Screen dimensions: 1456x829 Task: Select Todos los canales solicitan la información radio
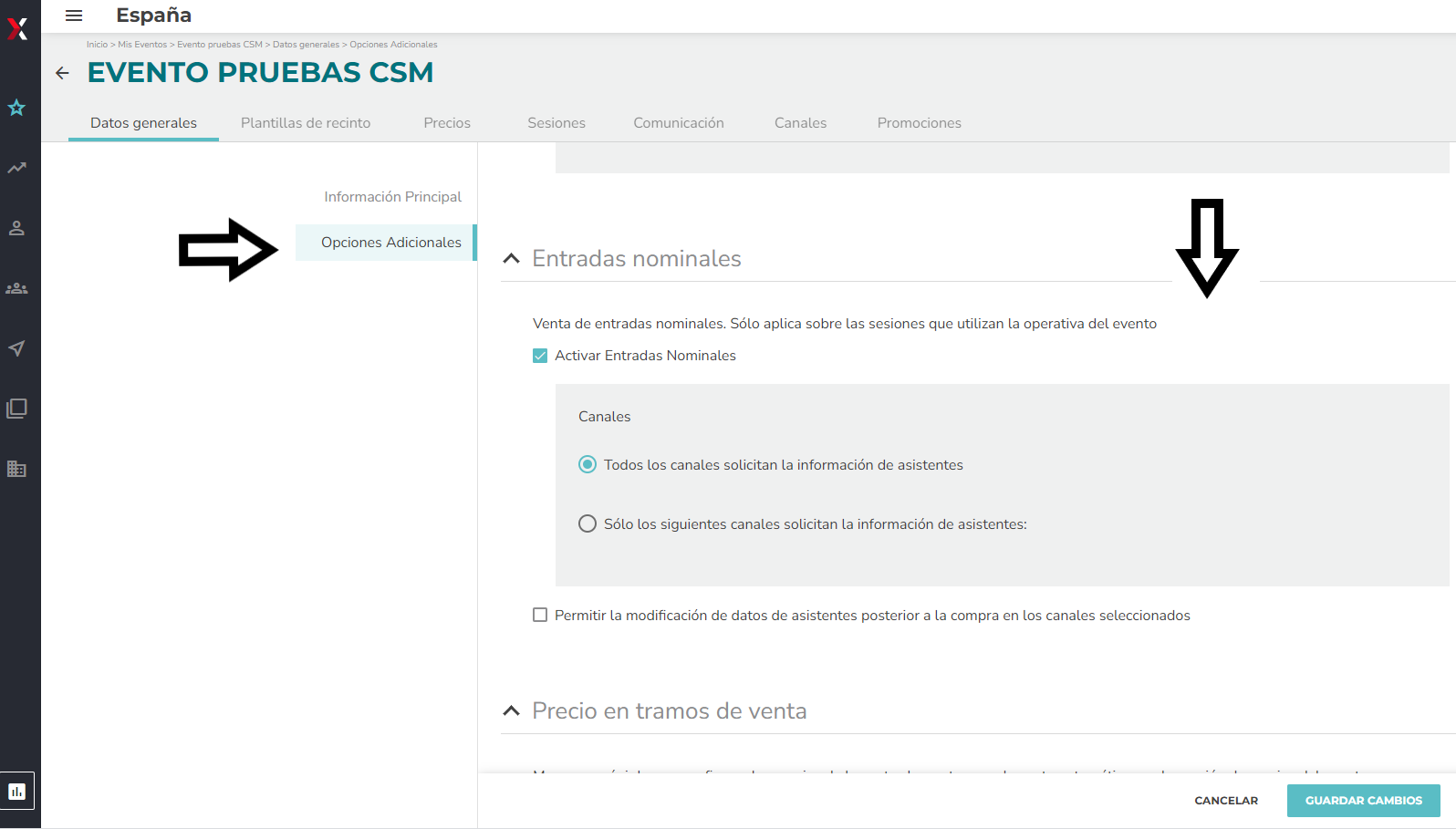click(x=588, y=465)
